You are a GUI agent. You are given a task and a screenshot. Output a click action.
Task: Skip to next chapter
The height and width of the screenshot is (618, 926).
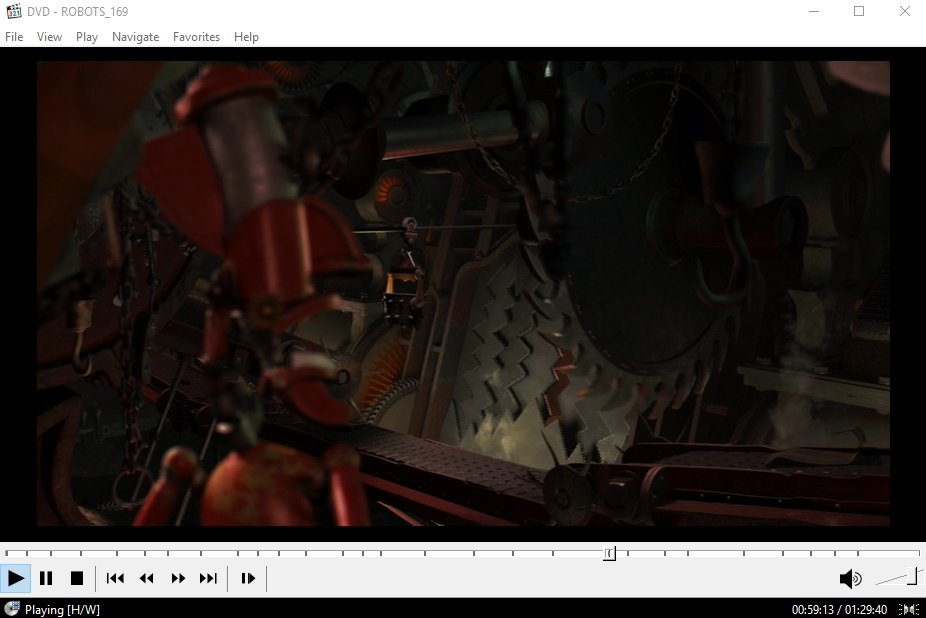(x=208, y=578)
